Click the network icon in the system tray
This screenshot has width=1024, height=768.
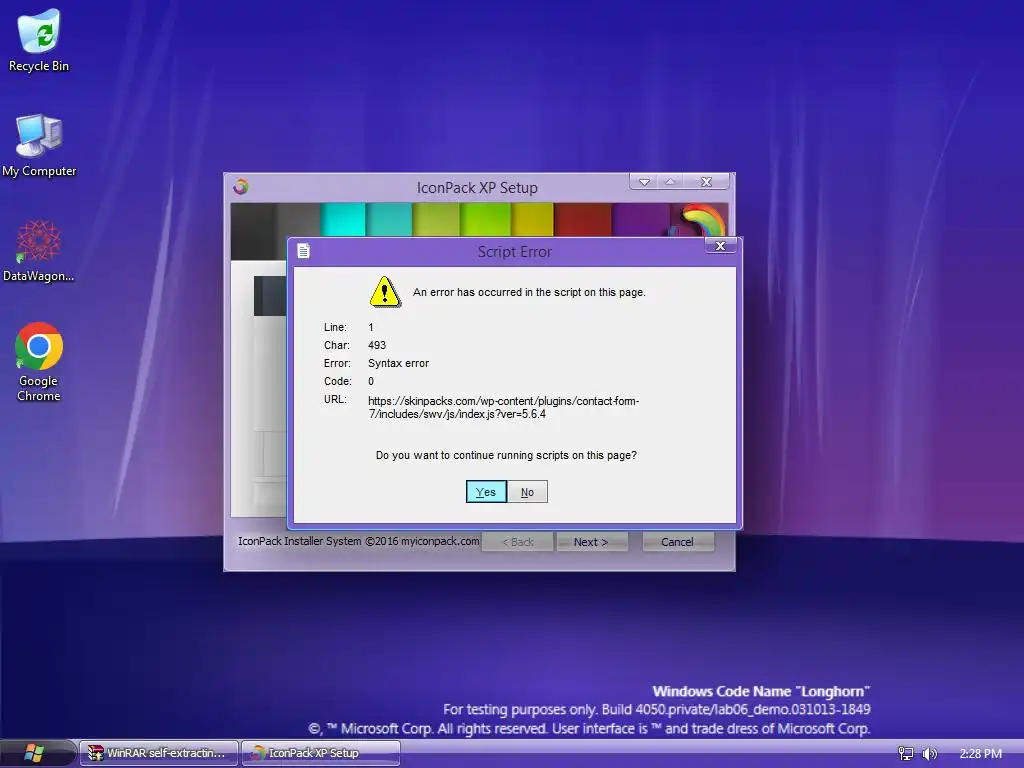(x=906, y=754)
